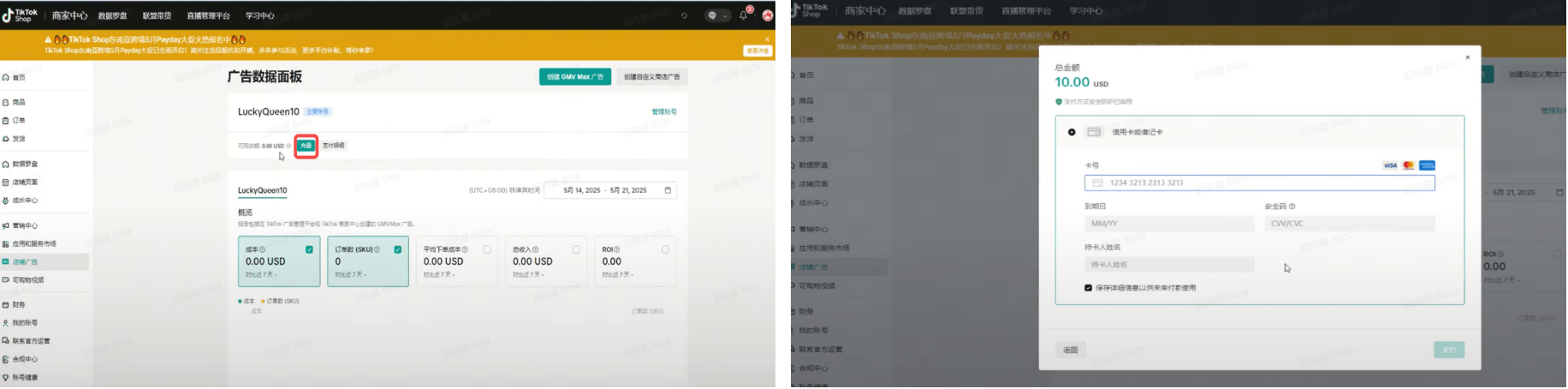The width and height of the screenshot is (1568, 389).
Task: Click the TikTok Shop logo in left window
Action: point(20,15)
